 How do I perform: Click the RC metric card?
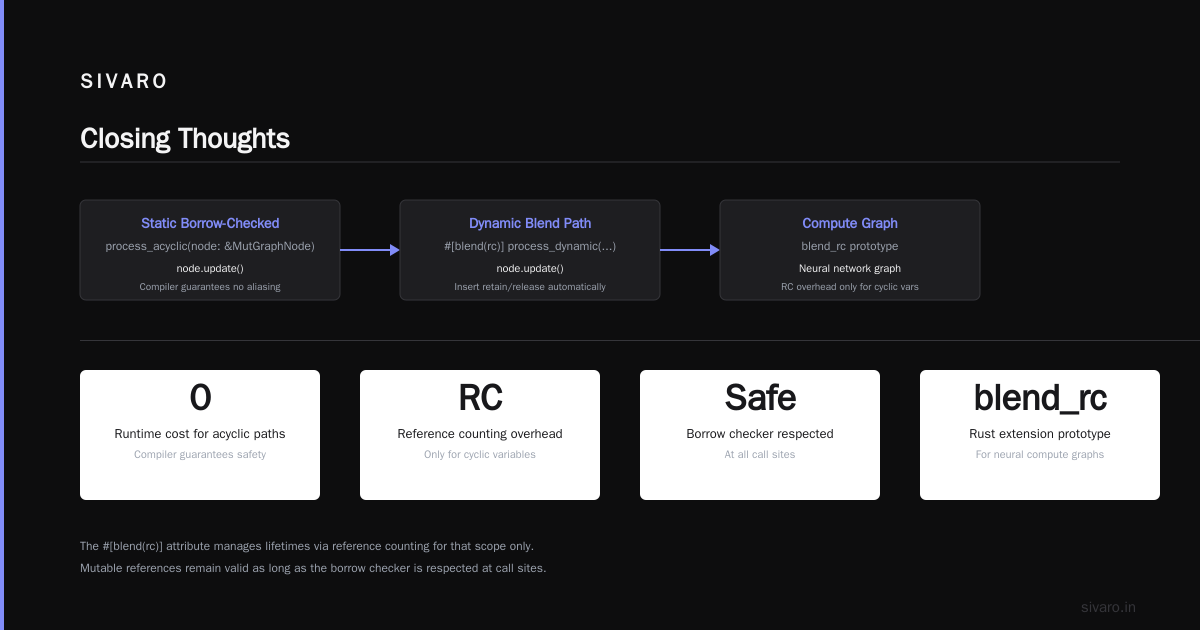[x=480, y=435]
